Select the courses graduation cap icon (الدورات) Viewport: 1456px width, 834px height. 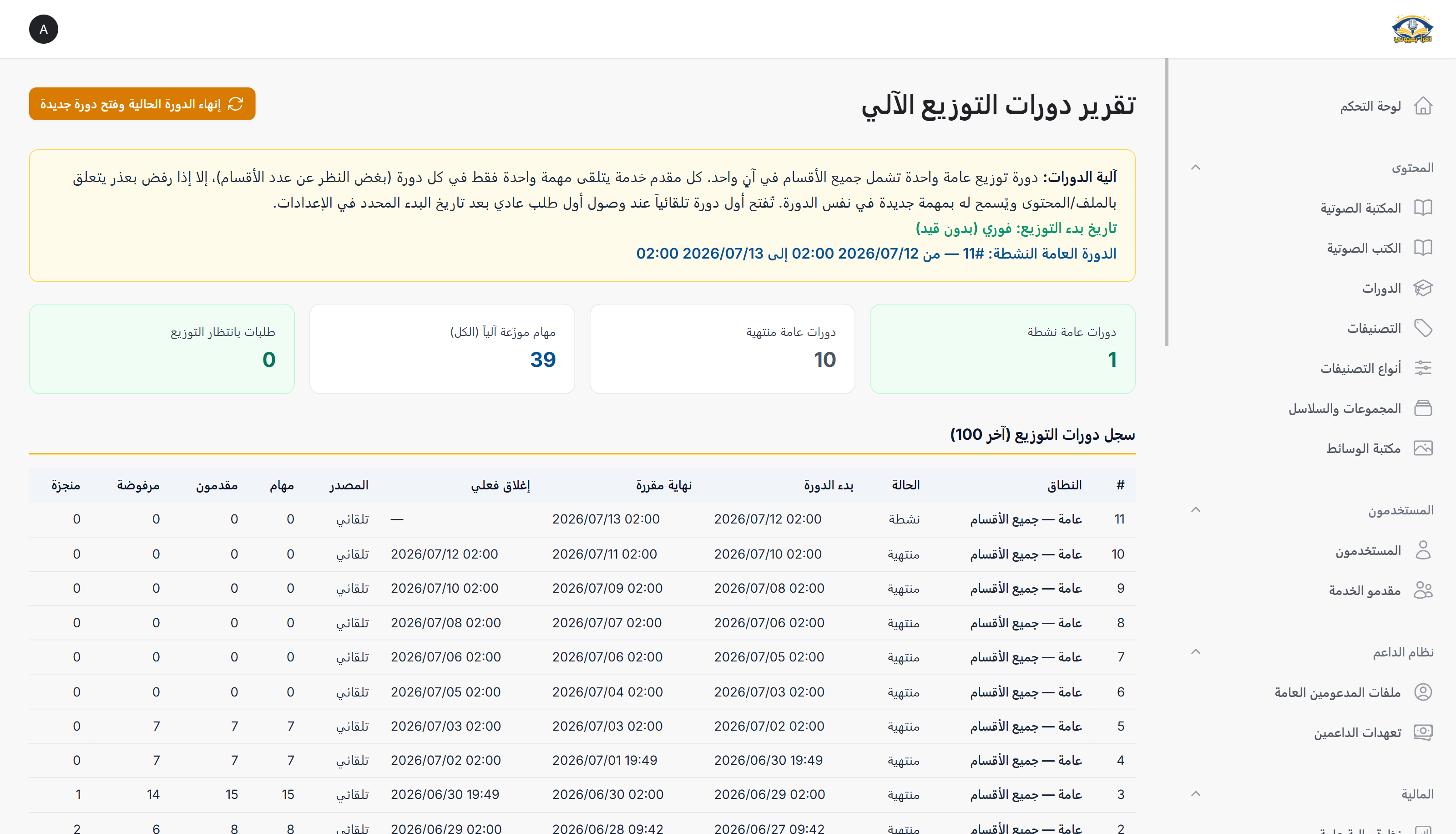(1423, 288)
